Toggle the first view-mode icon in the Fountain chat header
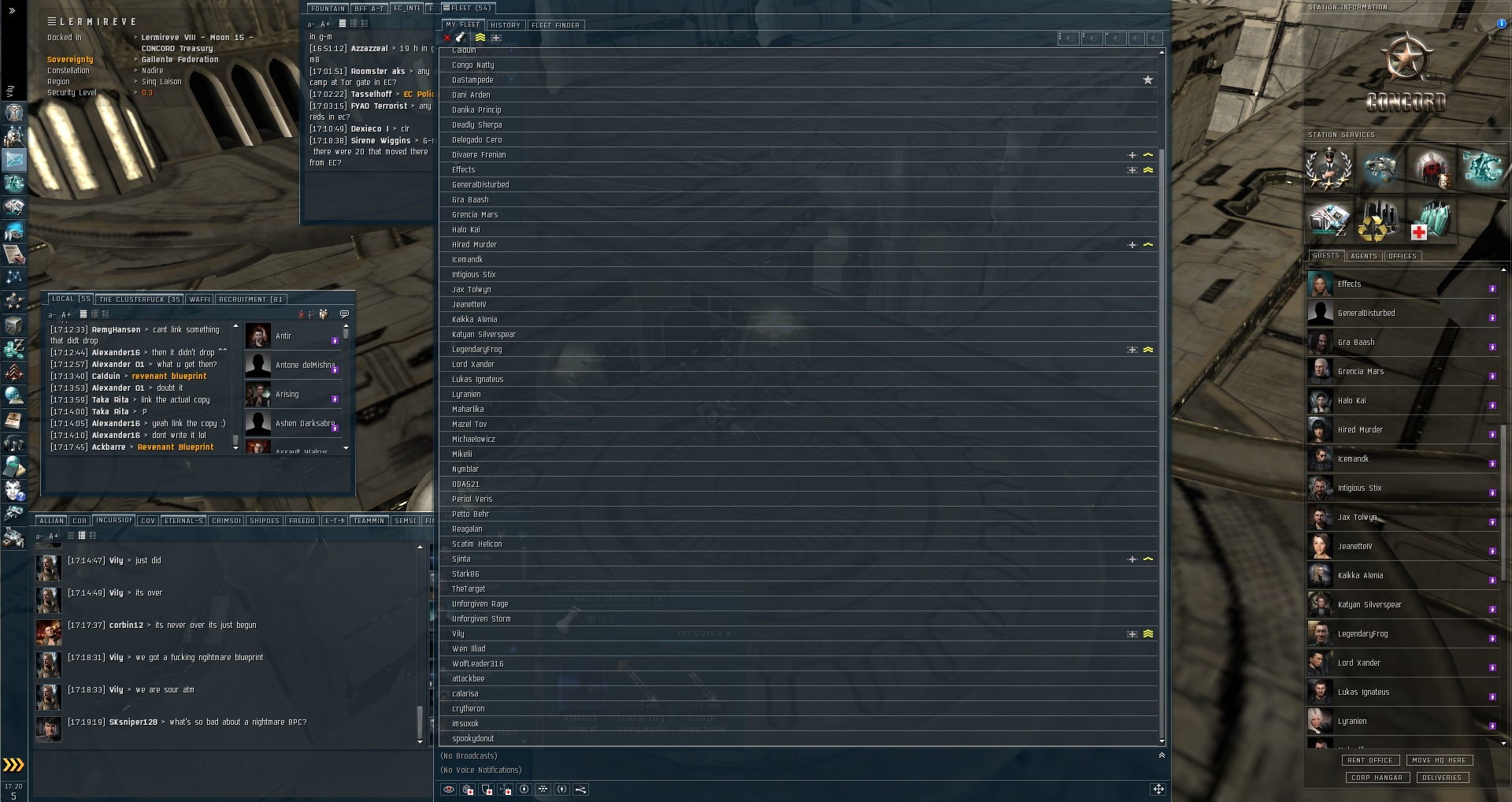 click(x=343, y=24)
